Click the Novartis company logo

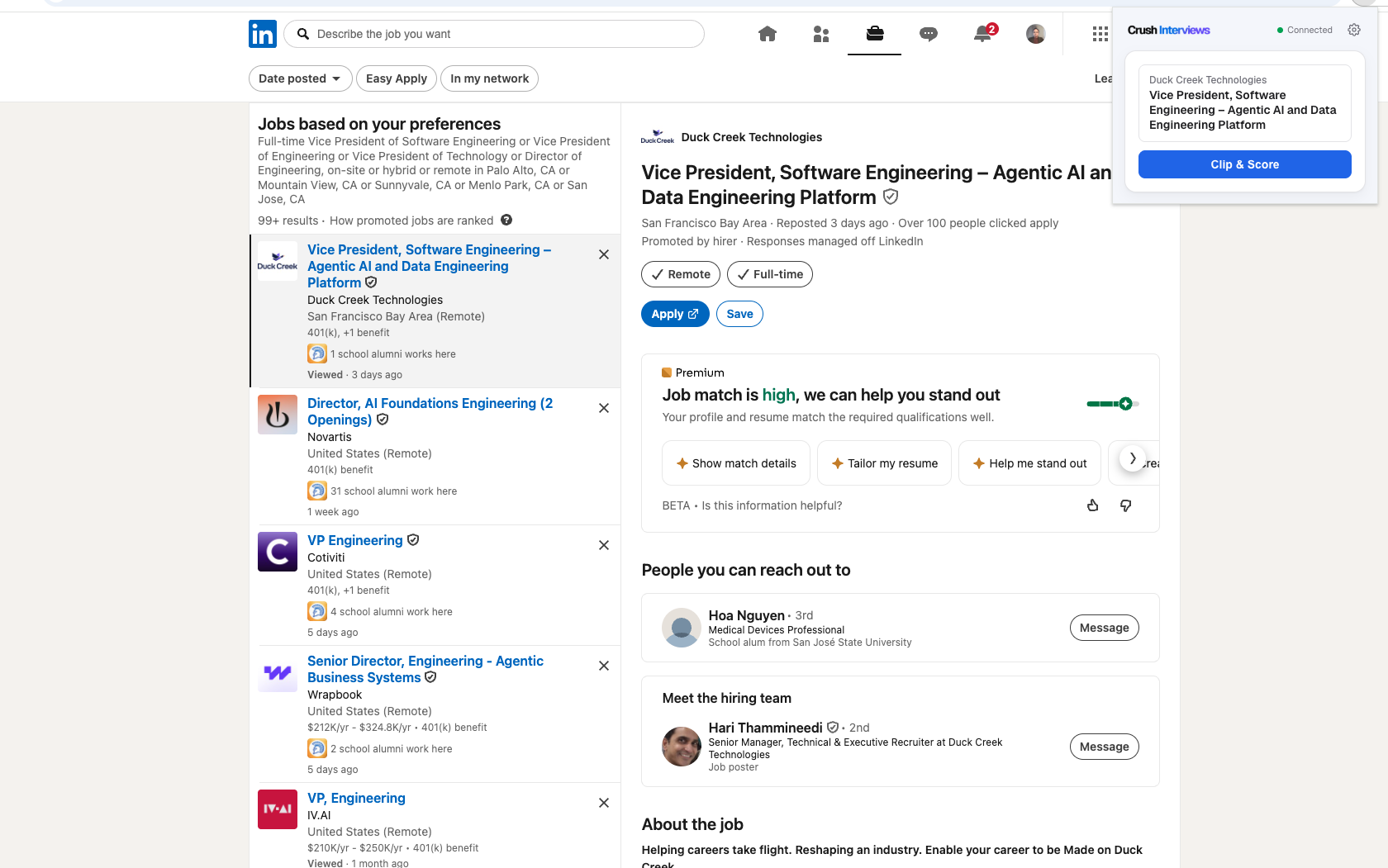click(x=278, y=415)
